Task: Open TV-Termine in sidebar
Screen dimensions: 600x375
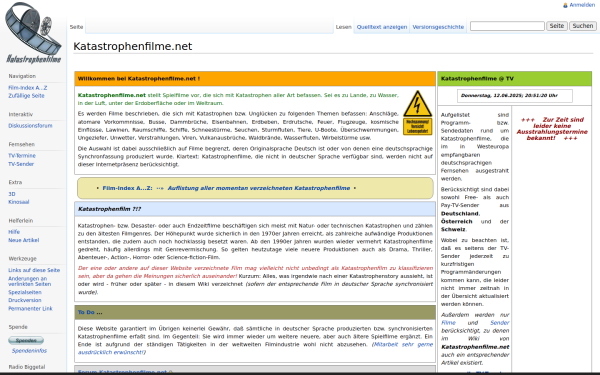Action: tap(22, 156)
